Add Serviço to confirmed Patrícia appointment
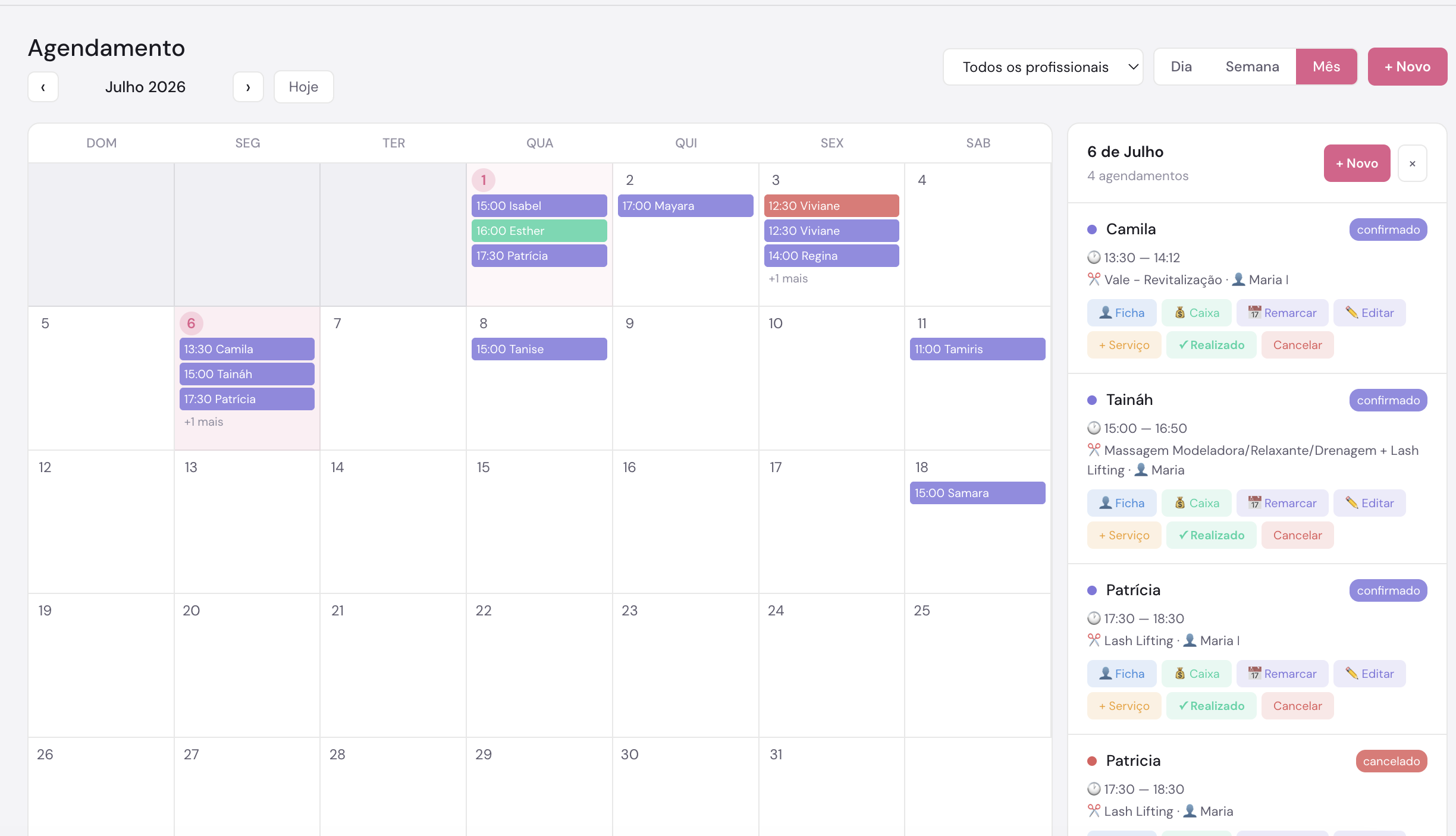1456x836 pixels. coord(1124,706)
